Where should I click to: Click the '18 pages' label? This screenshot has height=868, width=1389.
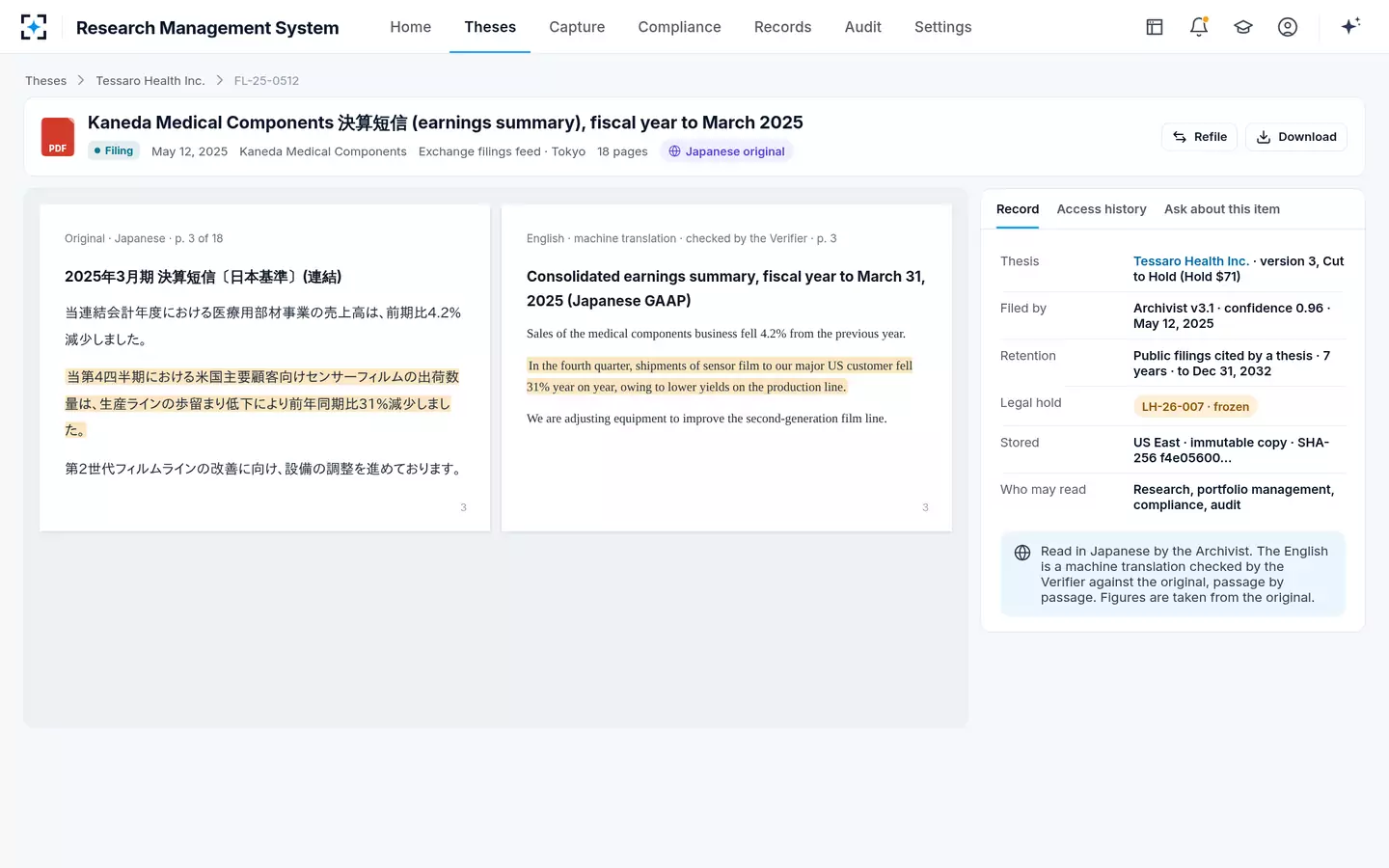tap(622, 151)
